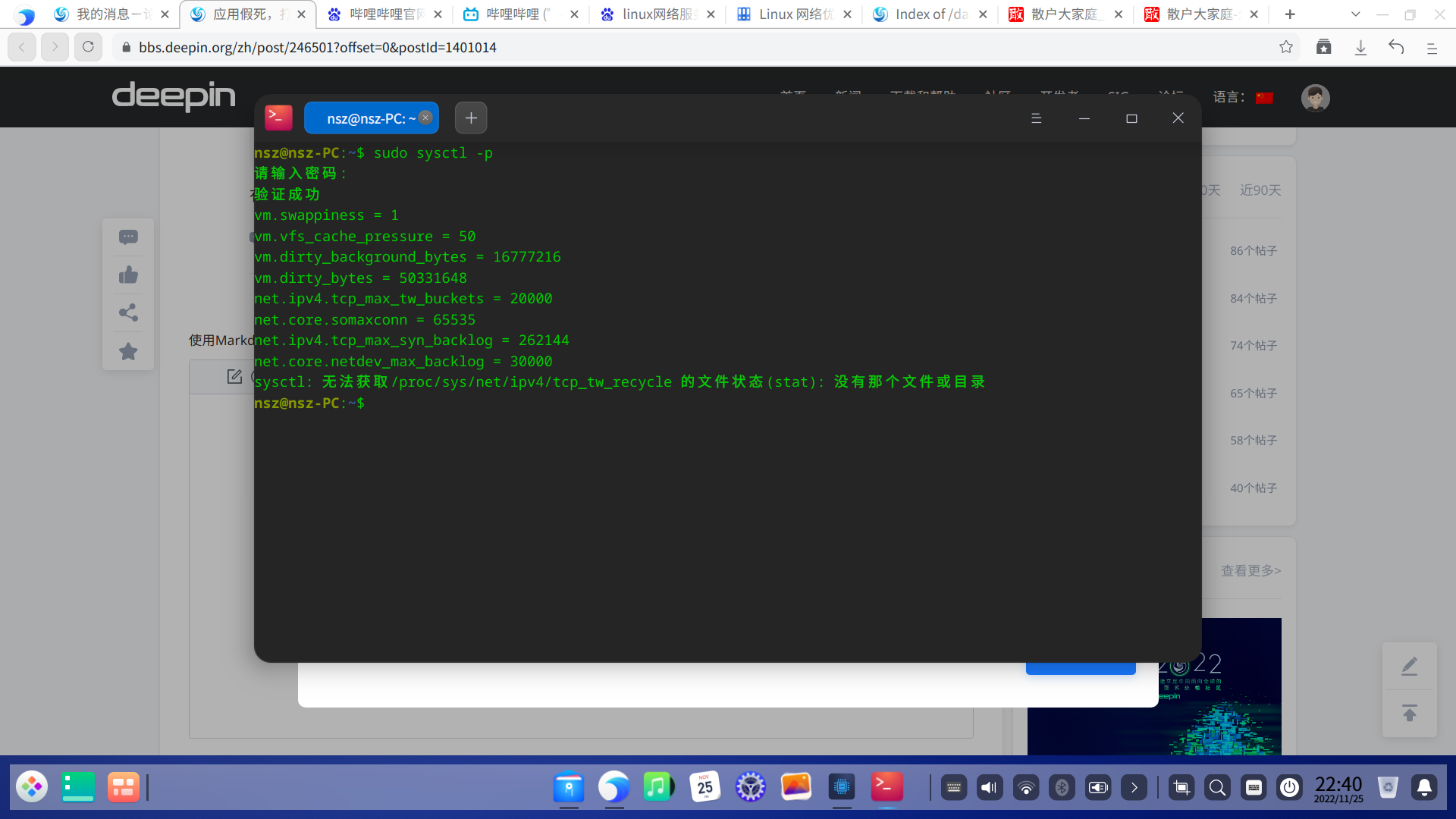
Task: Click scroll-to-top arrow button
Action: (x=1409, y=713)
